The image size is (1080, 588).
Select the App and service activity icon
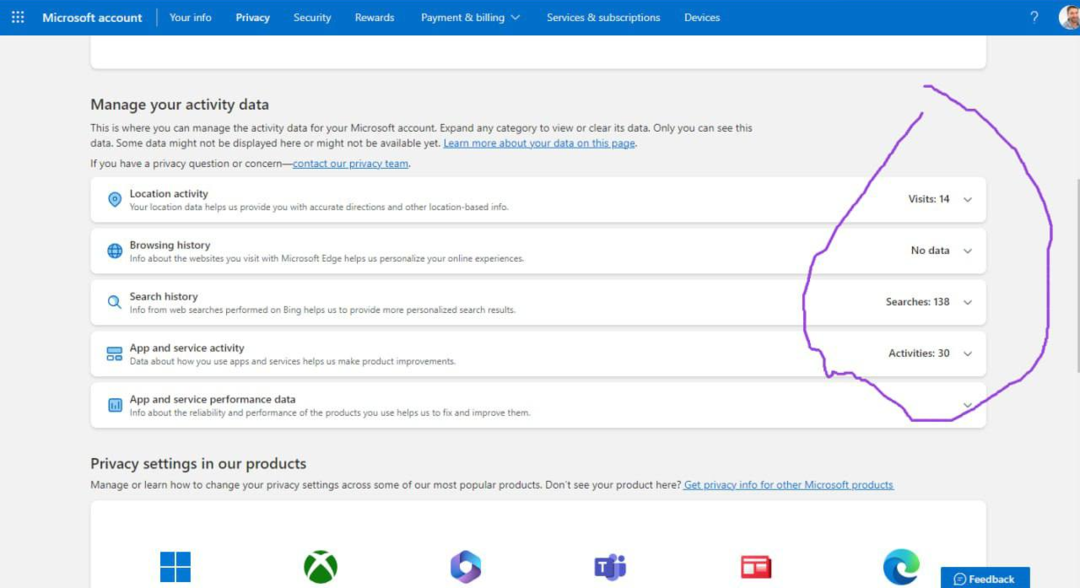(x=113, y=353)
